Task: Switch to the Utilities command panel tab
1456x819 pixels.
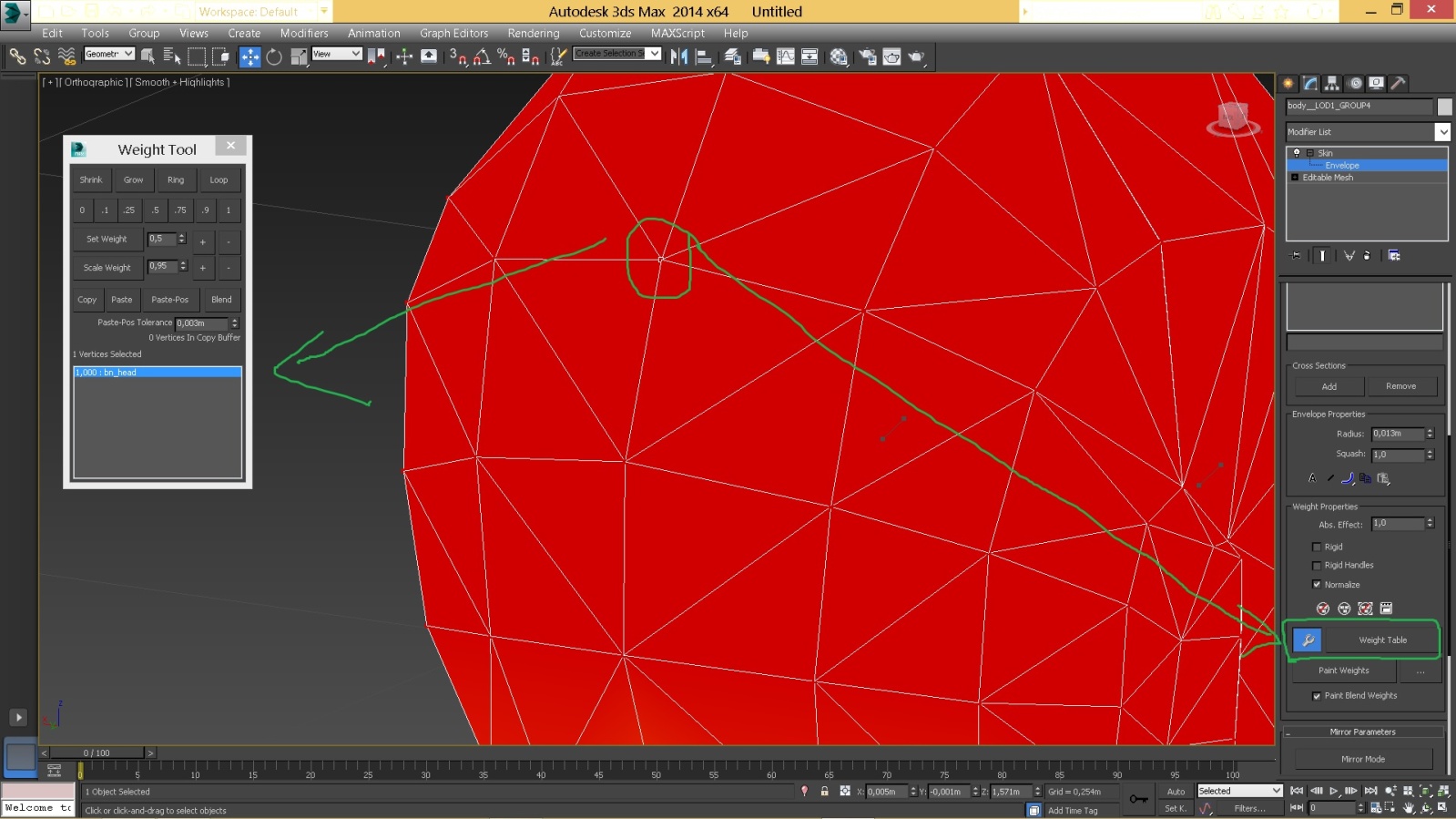Action: point(1398,83)
